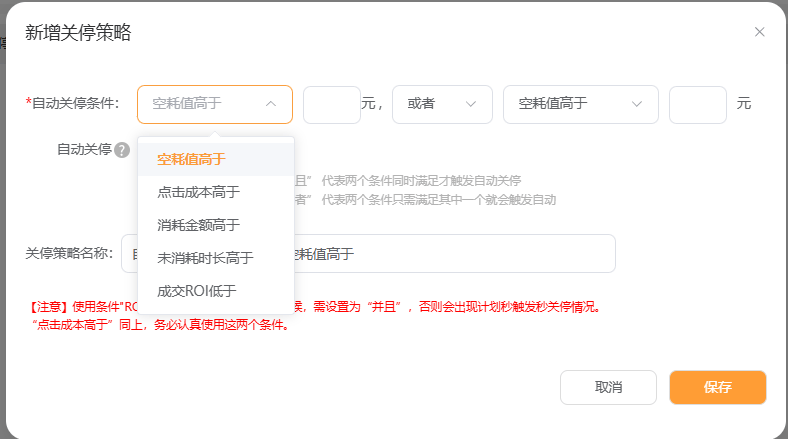The width and height of the screenshot is (788, 439).
Task: Click the 自动关停条件 field label
Action: pyautogui.click(x=75, y=104)
